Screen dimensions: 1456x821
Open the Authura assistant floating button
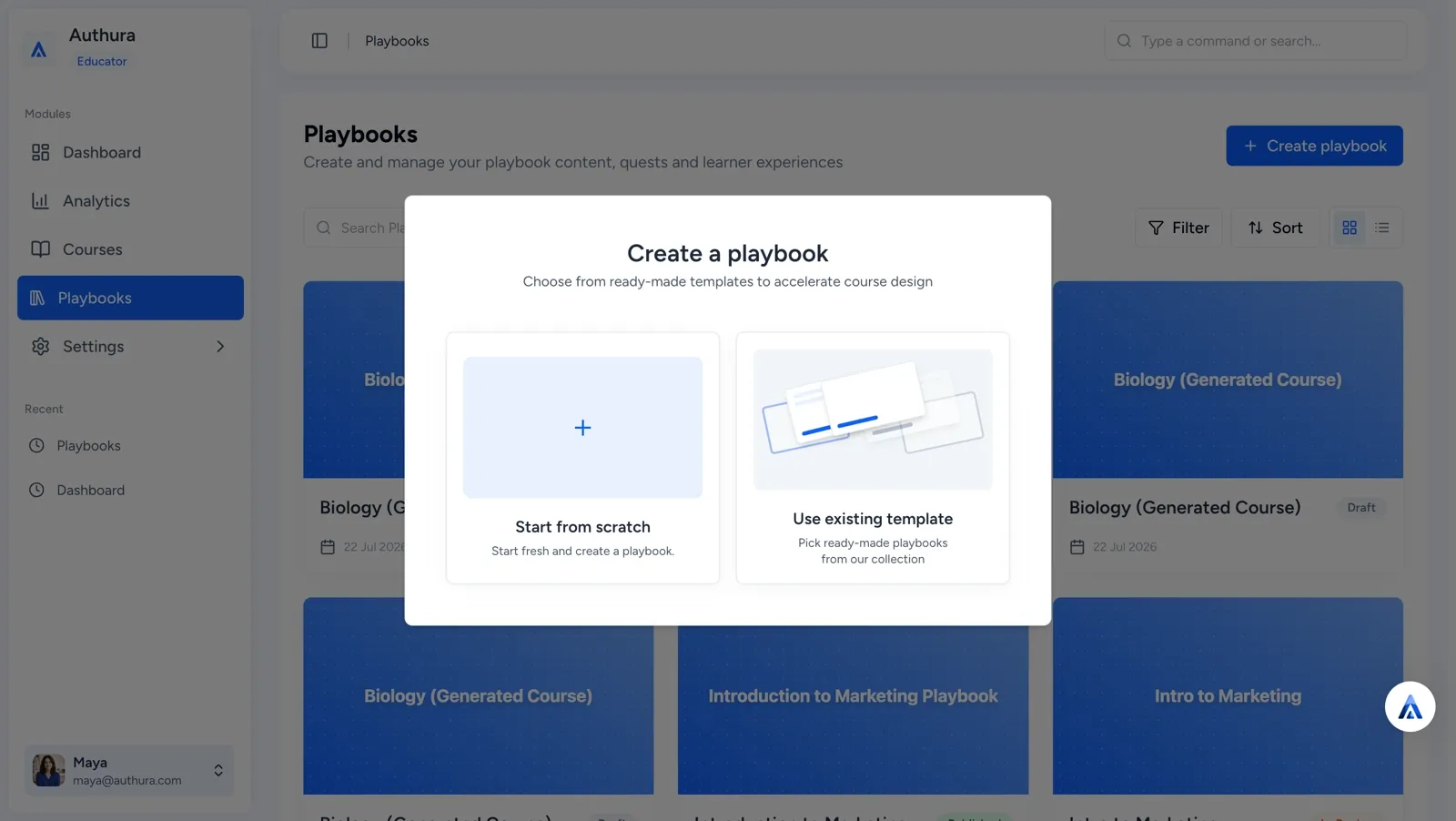[x=1410, y=706]
